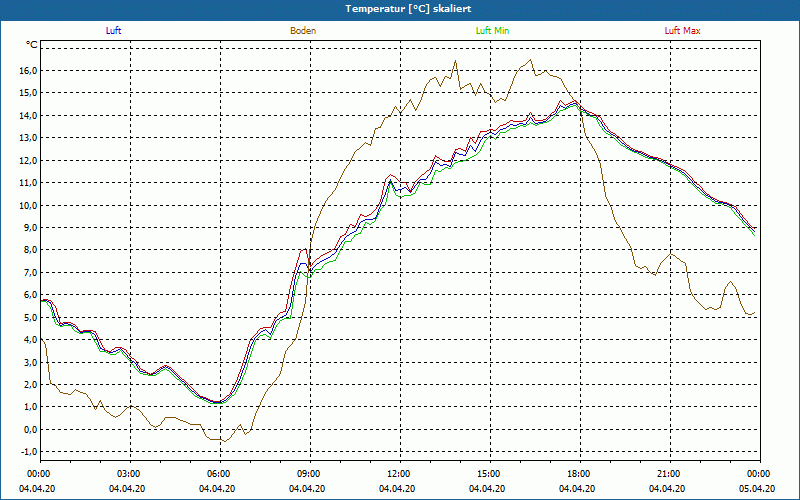This screenshot has height=500, width=800.
Task: Click the 11,0 y-axis value
Action: click(x=29, y=183)
